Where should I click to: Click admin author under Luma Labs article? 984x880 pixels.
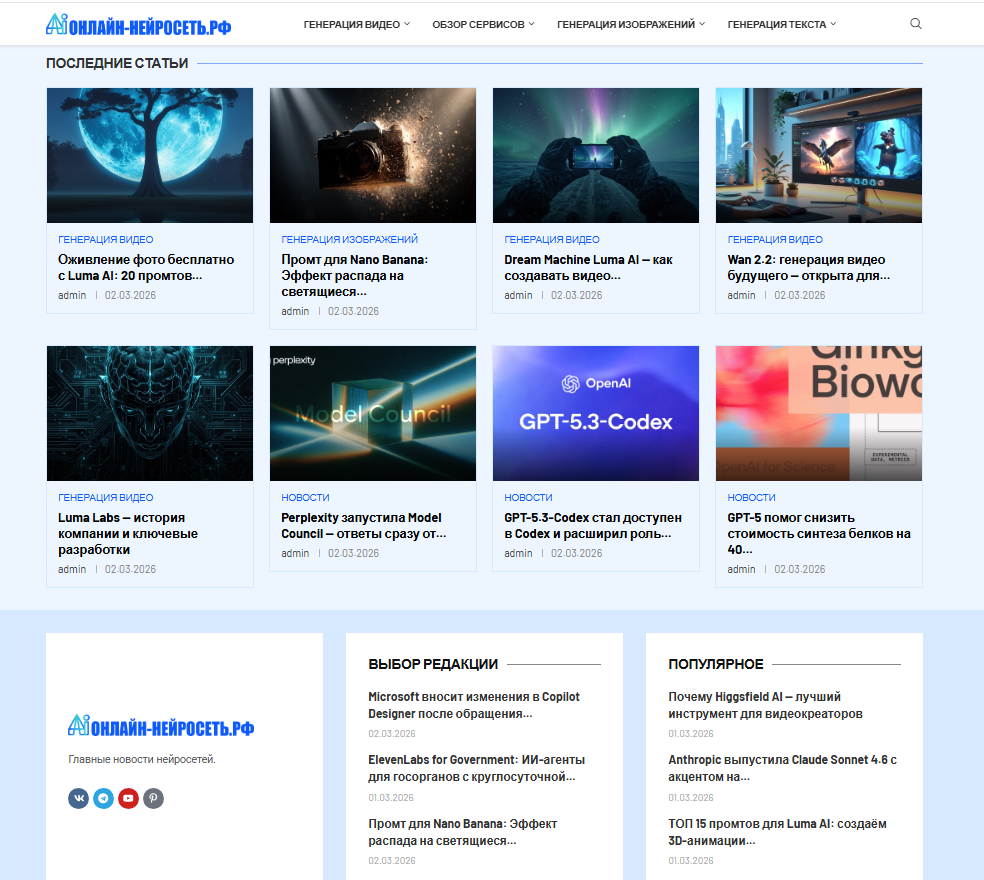click(72, 569)
